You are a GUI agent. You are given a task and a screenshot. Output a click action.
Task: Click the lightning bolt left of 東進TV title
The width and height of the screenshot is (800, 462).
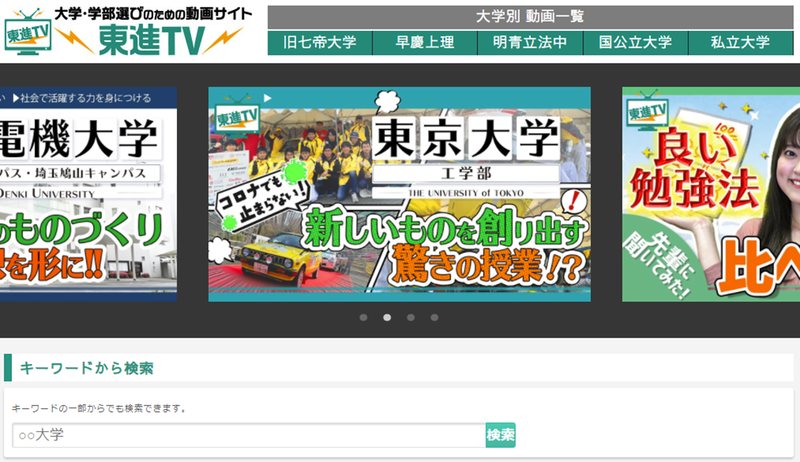(77, 39)
